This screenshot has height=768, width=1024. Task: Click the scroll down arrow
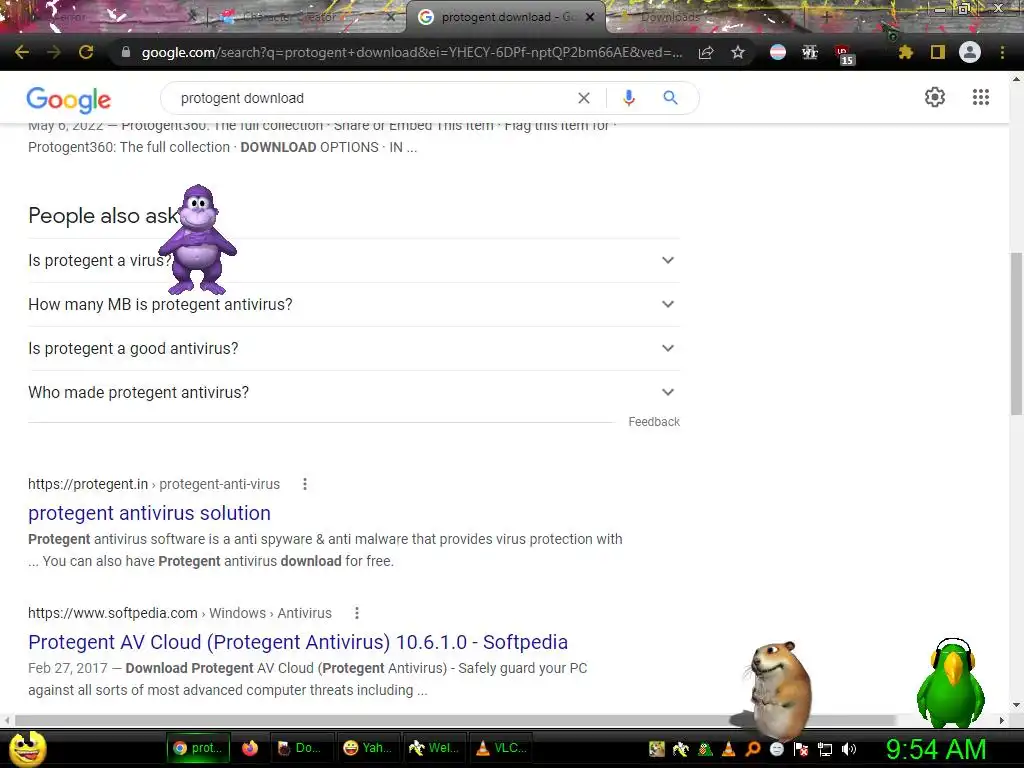pyautogui.click(x=1016, y=706)
